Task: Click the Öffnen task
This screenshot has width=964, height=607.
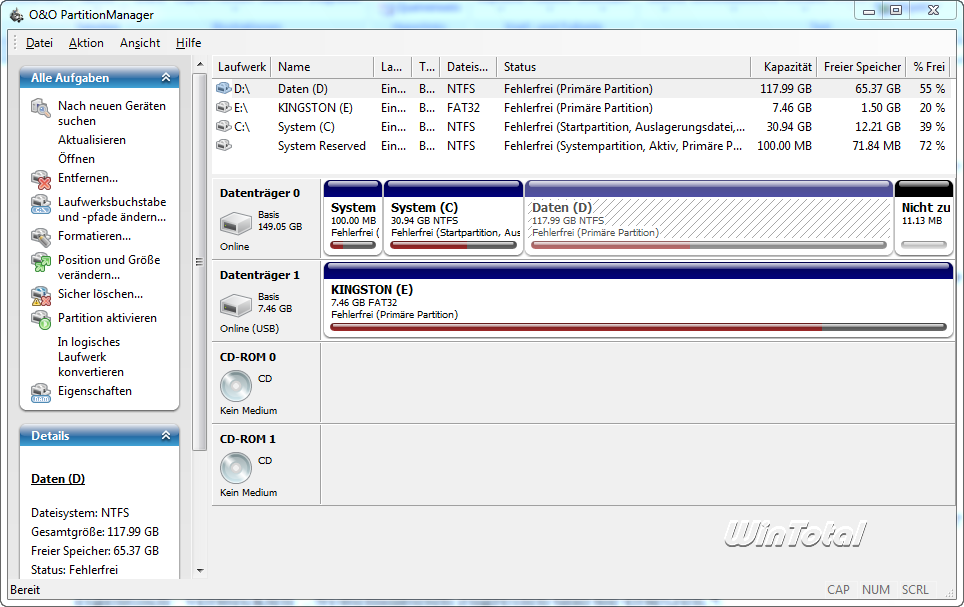Action: [76, 159]
